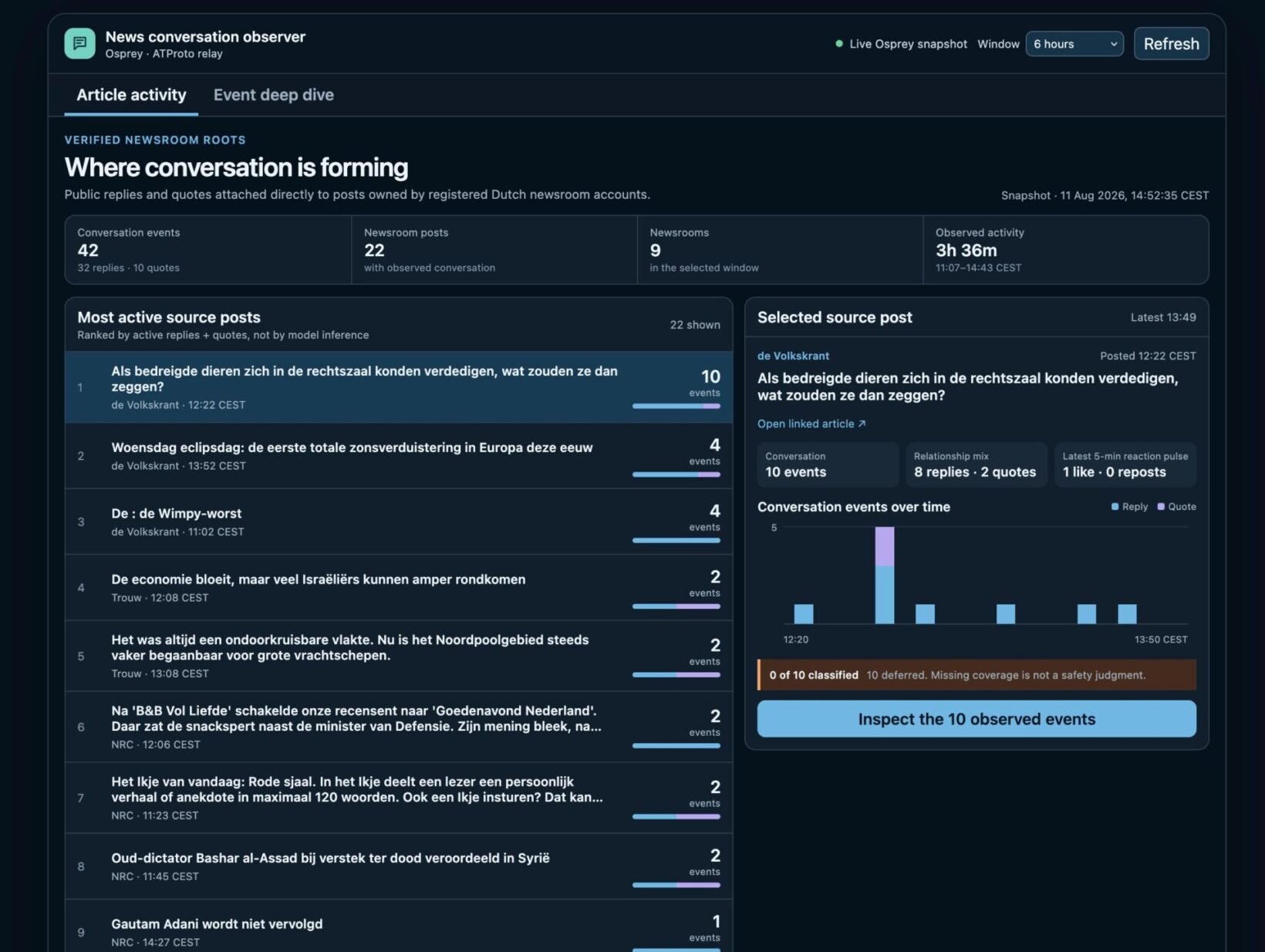Open the Window 6 hours dropdown

[x=1074, y=44]
